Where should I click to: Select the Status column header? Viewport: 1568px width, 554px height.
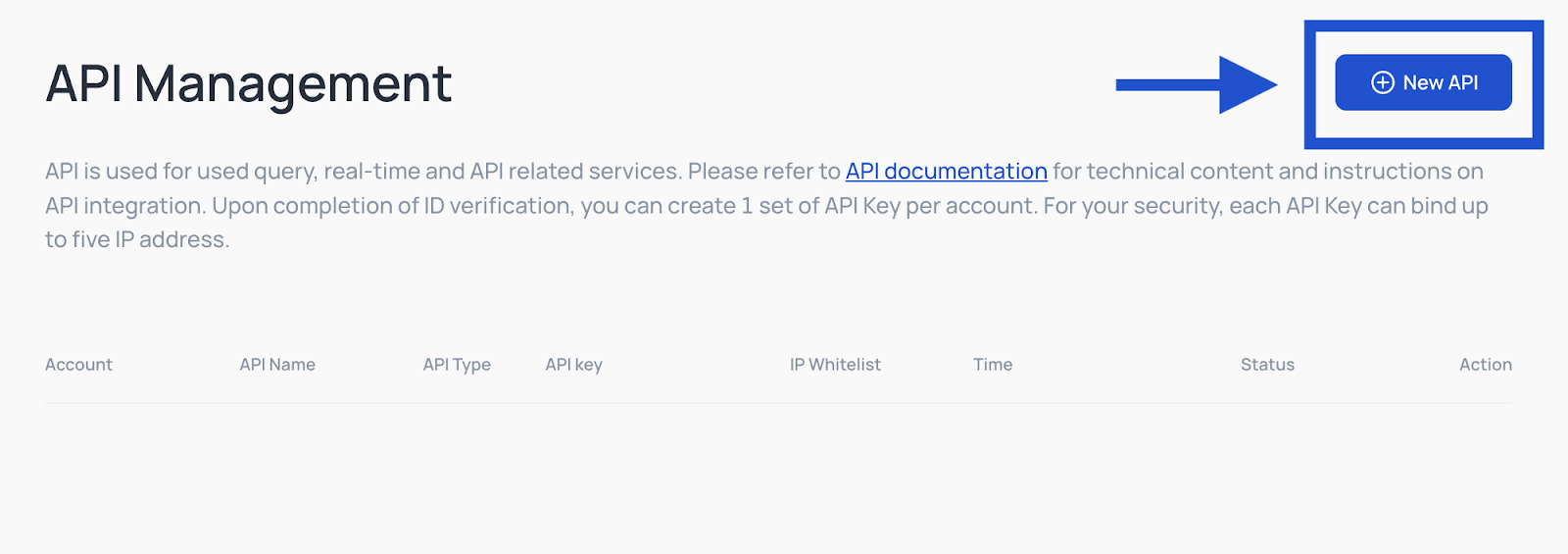point(1267,365)
